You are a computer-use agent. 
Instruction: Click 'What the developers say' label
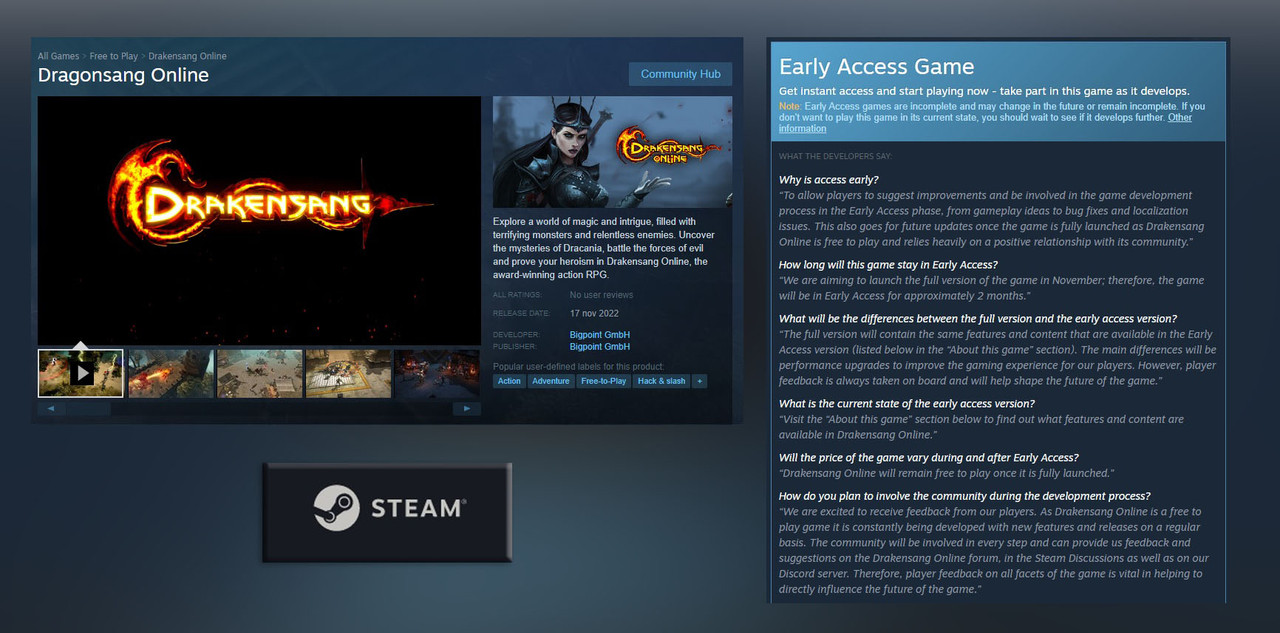pyautogui.click(x=835, y=156)
